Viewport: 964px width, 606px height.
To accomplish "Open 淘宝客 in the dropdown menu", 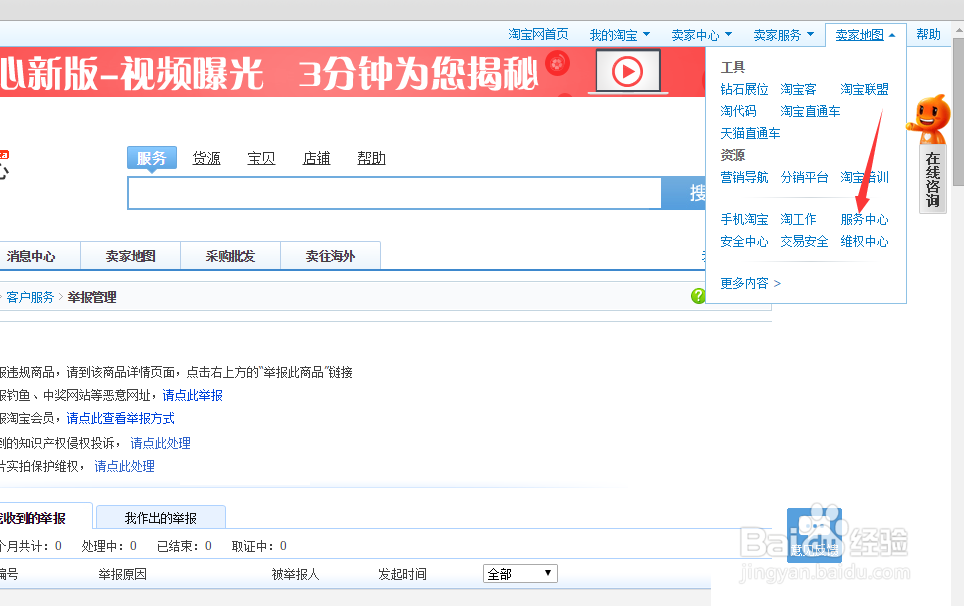I will 798,90.
